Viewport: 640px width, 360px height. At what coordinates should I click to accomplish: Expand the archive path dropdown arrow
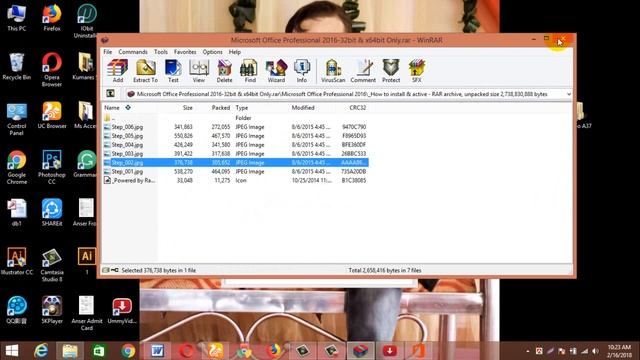(569, 94)
